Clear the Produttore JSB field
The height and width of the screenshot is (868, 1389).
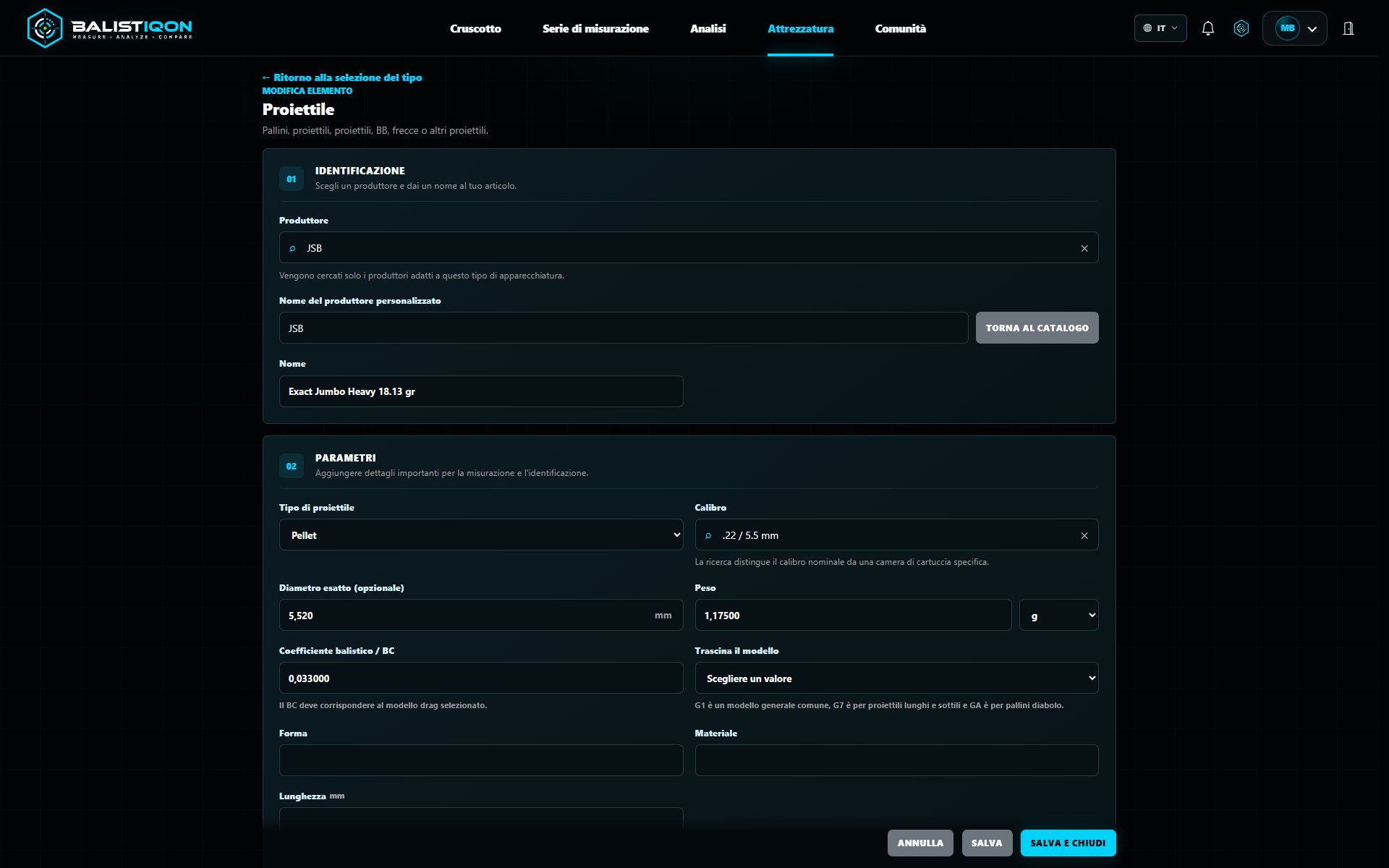1084,248
